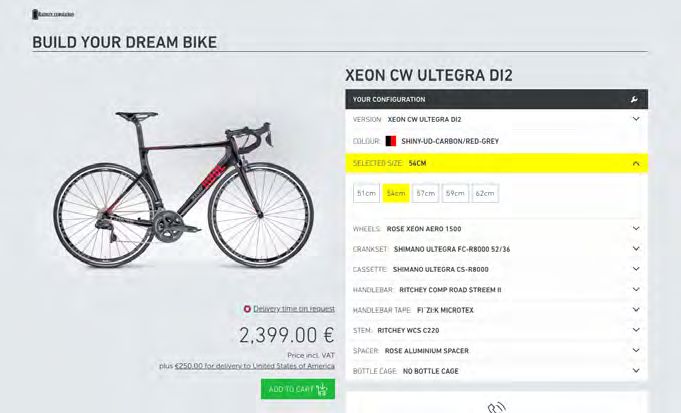Open the €250.00 delivery cost link
The height and width of the screenshot is (413, 681).
click(x=255, y=366)
